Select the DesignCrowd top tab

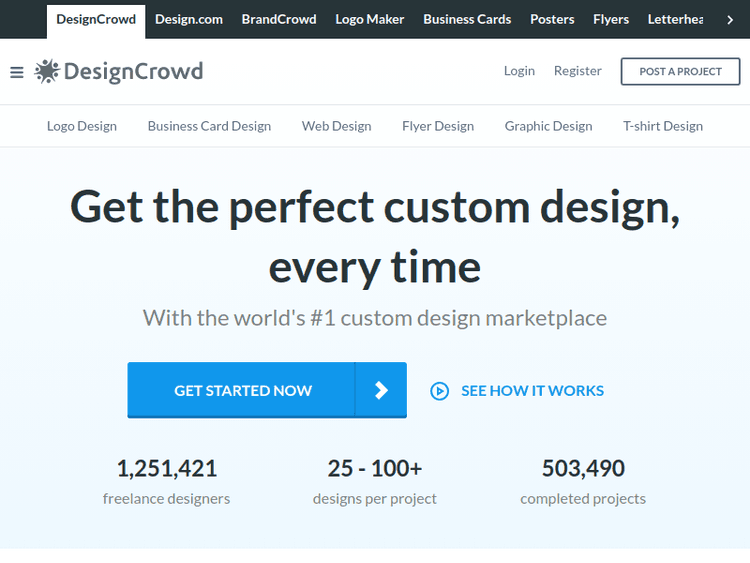tap(96, 20)
